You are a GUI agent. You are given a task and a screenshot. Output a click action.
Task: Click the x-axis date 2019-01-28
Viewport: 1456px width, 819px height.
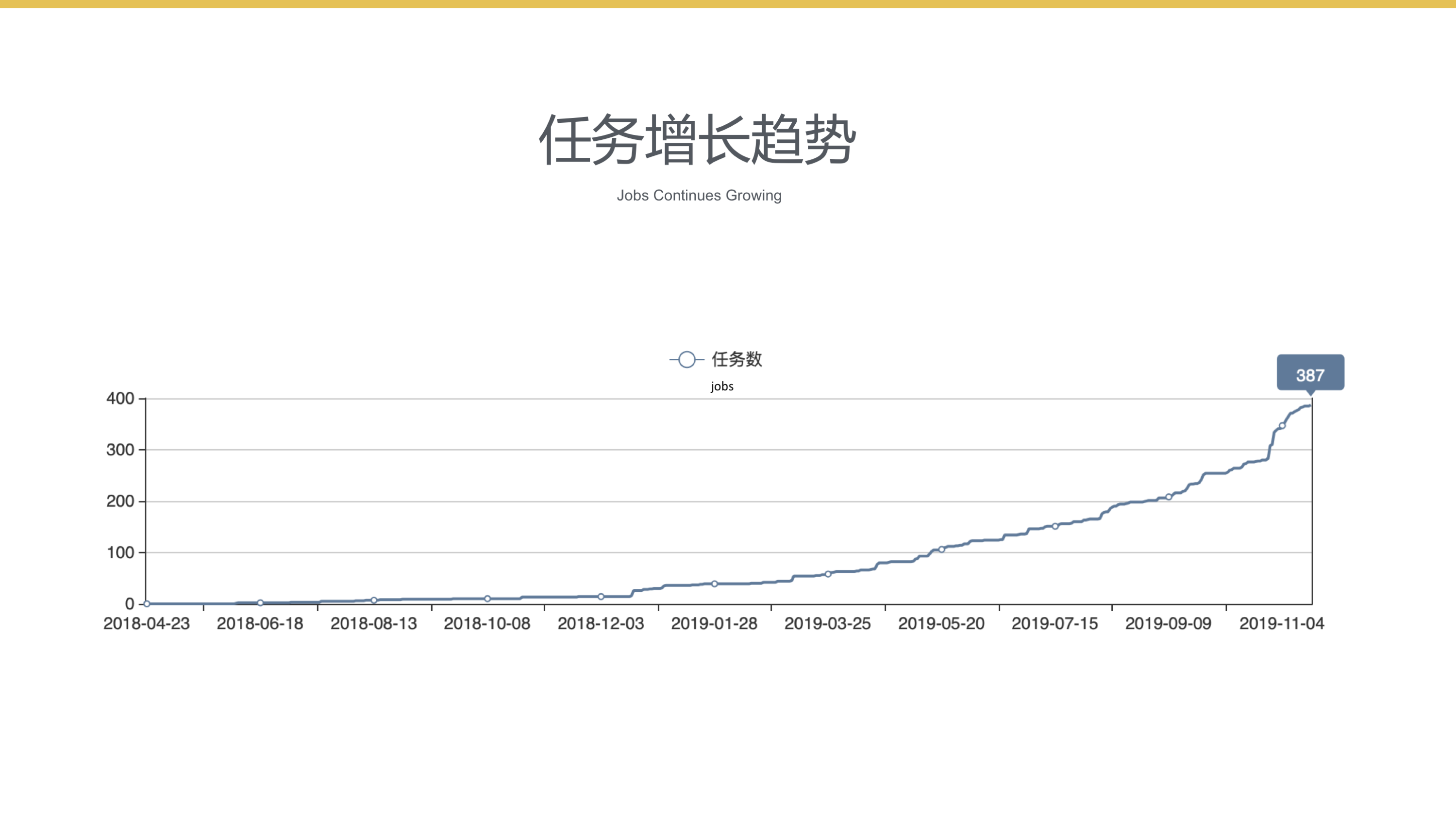(715, 624)
